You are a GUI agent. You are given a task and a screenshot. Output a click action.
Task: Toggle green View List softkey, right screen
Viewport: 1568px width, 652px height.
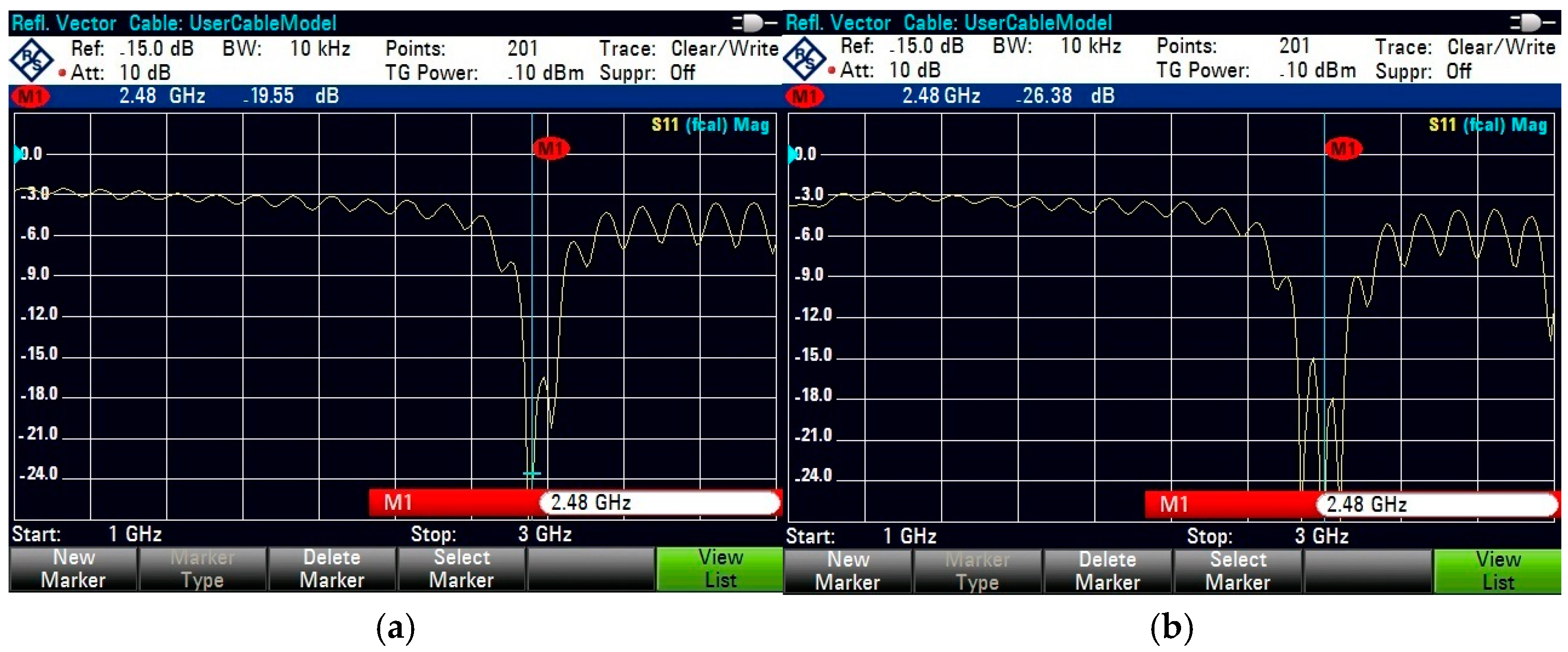tap(1497, 570)
